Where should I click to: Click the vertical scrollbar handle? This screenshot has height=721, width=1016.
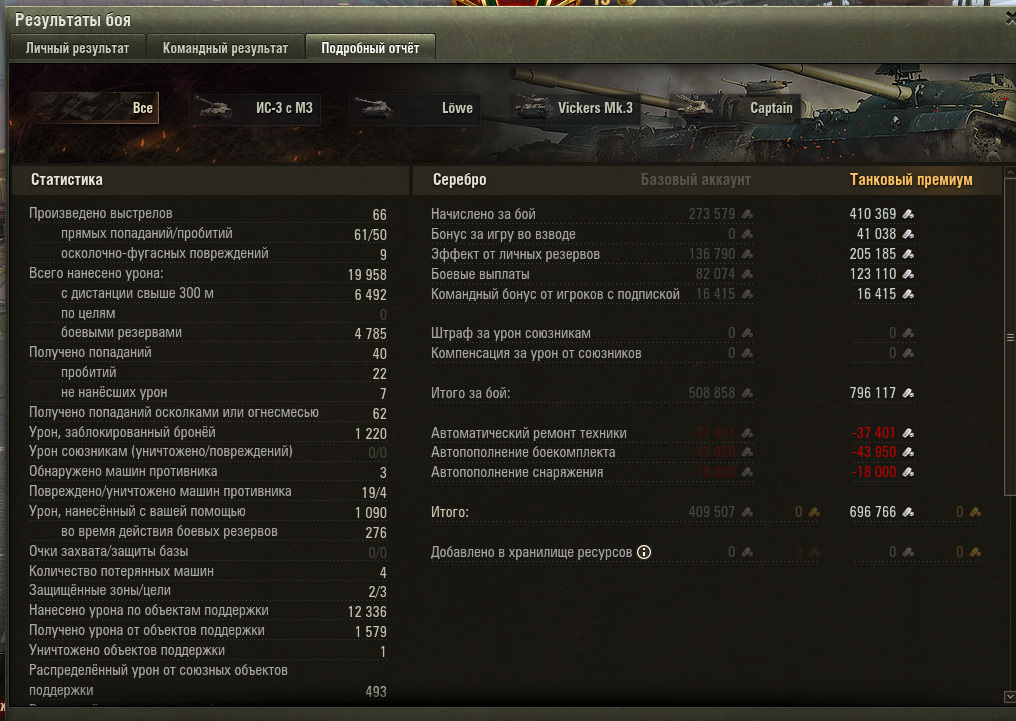coord(1010,338)
